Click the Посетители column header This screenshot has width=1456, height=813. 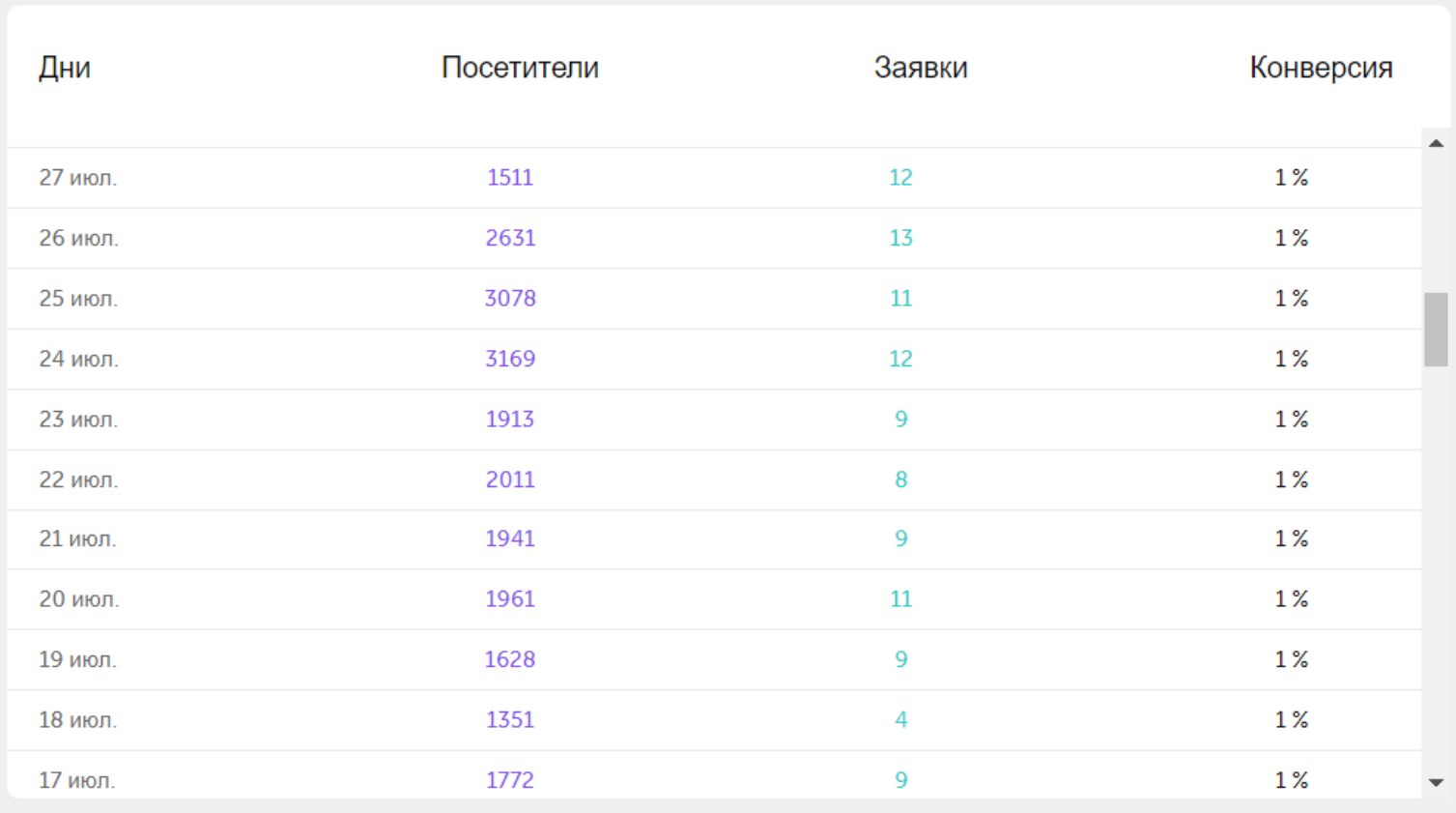pos(520,68)
